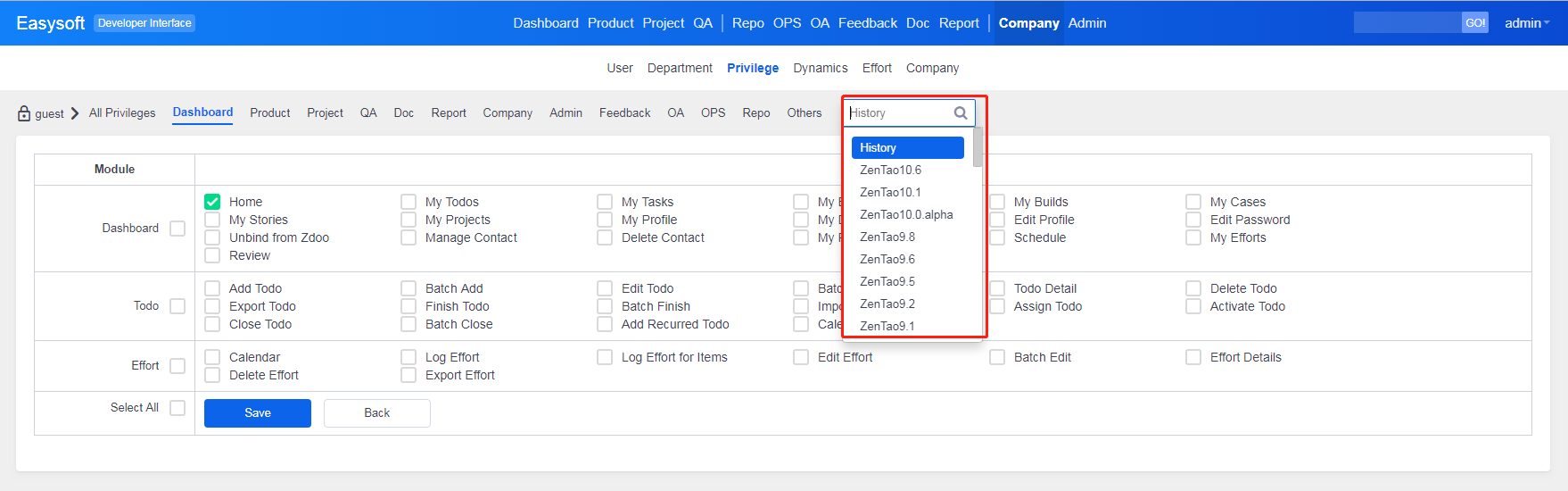
Task: Pick ZenTao10.0.alpha from the dropdown list
Action: pyautogui.click(x=906, y=214)
